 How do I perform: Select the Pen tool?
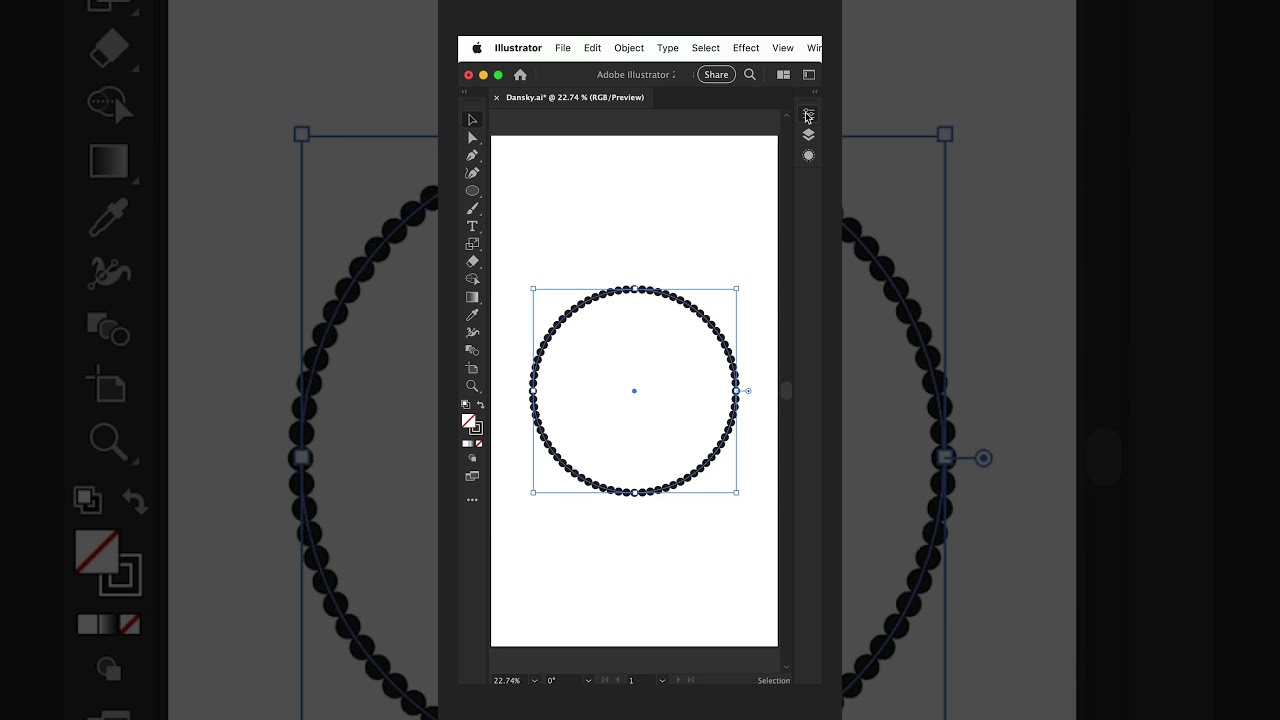(472, 155)
